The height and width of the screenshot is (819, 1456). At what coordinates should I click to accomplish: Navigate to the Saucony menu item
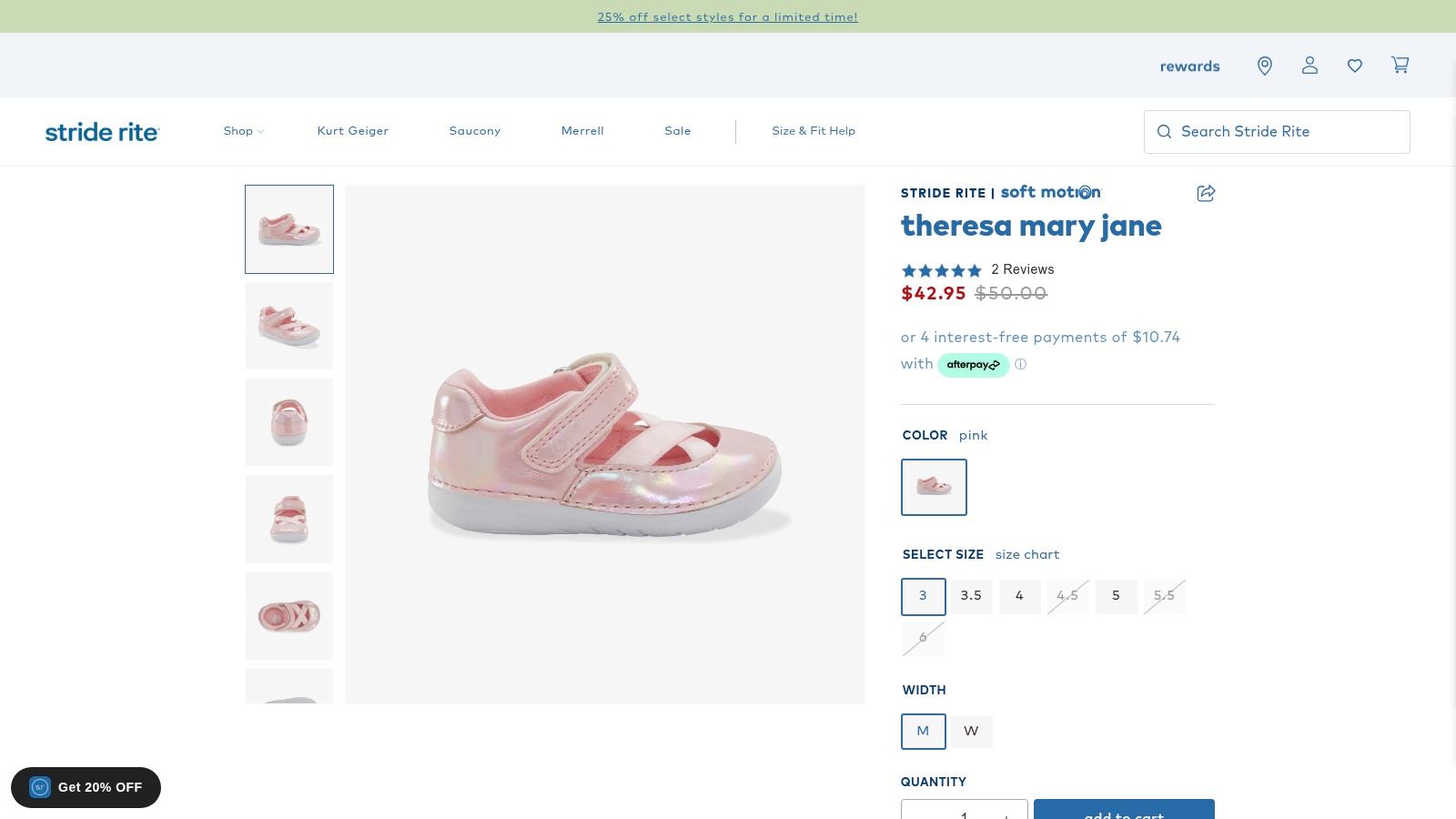coord(474,130)
